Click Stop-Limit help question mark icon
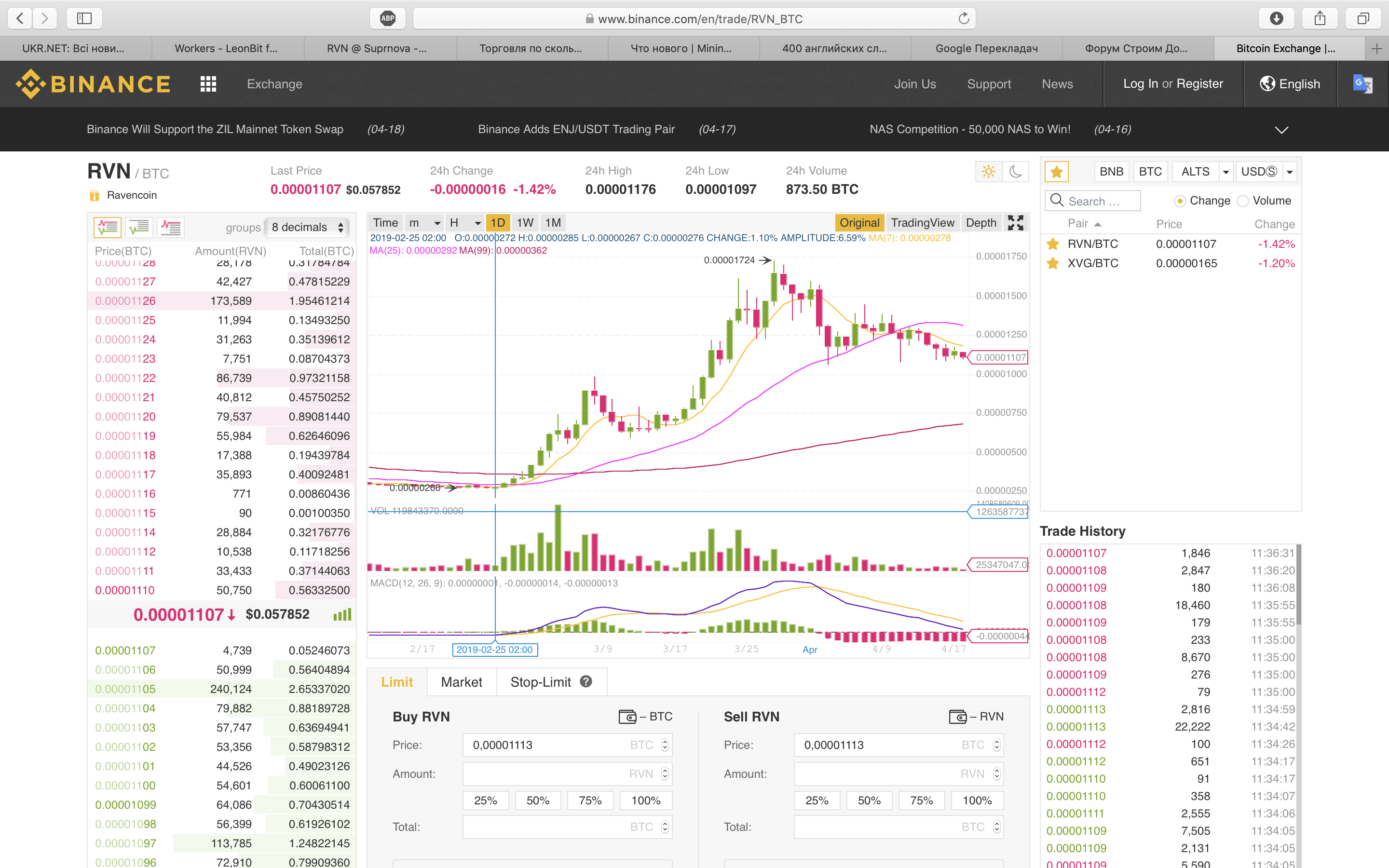The image size is (1389, 868). pyautogui.click(x=586, y=681)
